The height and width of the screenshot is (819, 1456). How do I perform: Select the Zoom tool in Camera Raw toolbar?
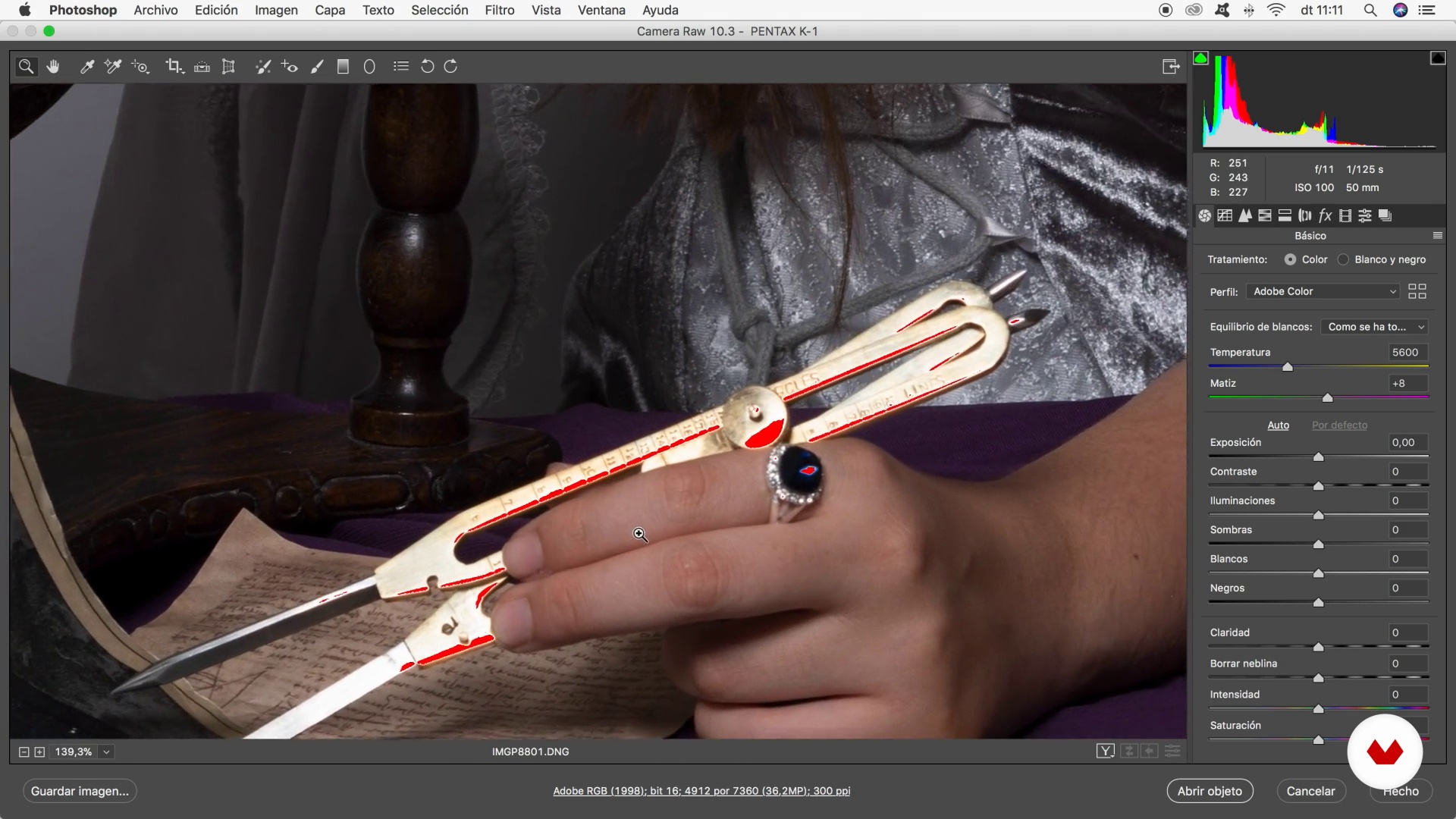point(26,67)
